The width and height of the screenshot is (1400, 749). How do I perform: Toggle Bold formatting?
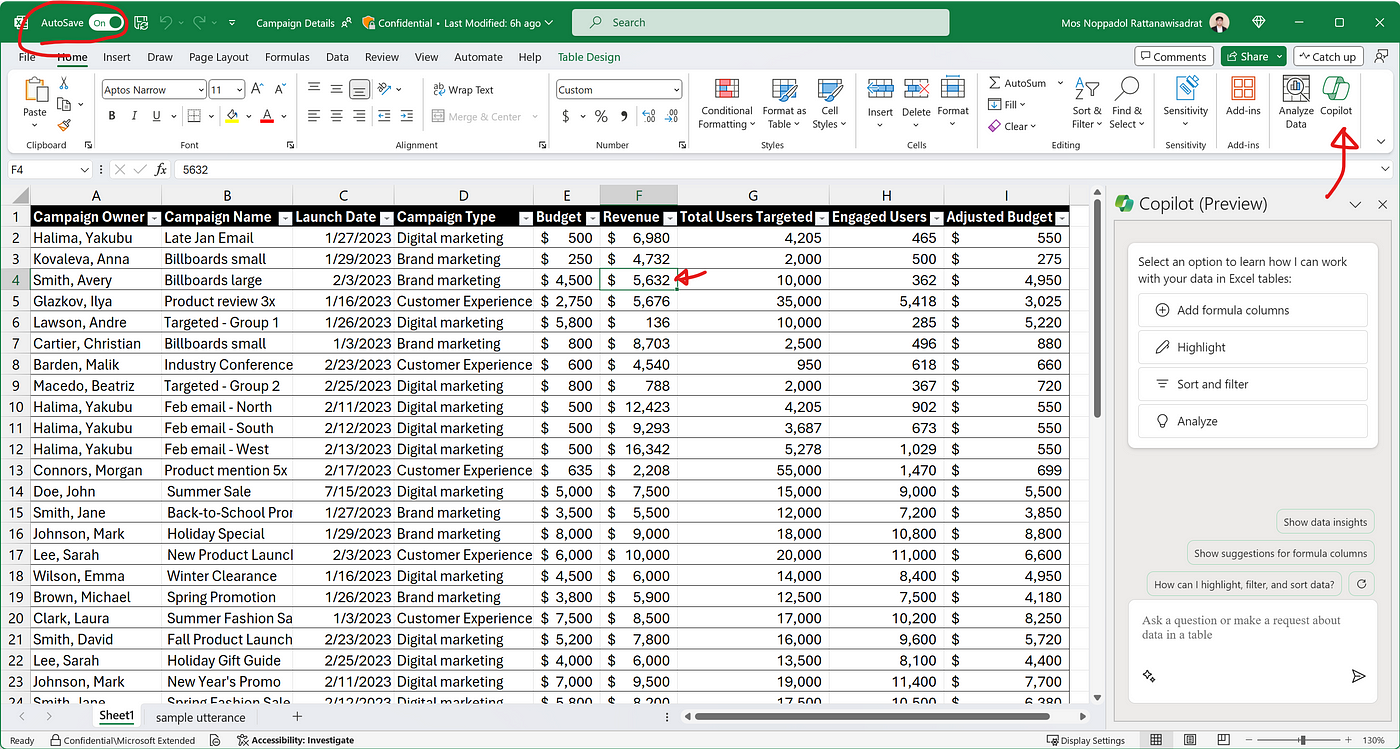point(112,116)
